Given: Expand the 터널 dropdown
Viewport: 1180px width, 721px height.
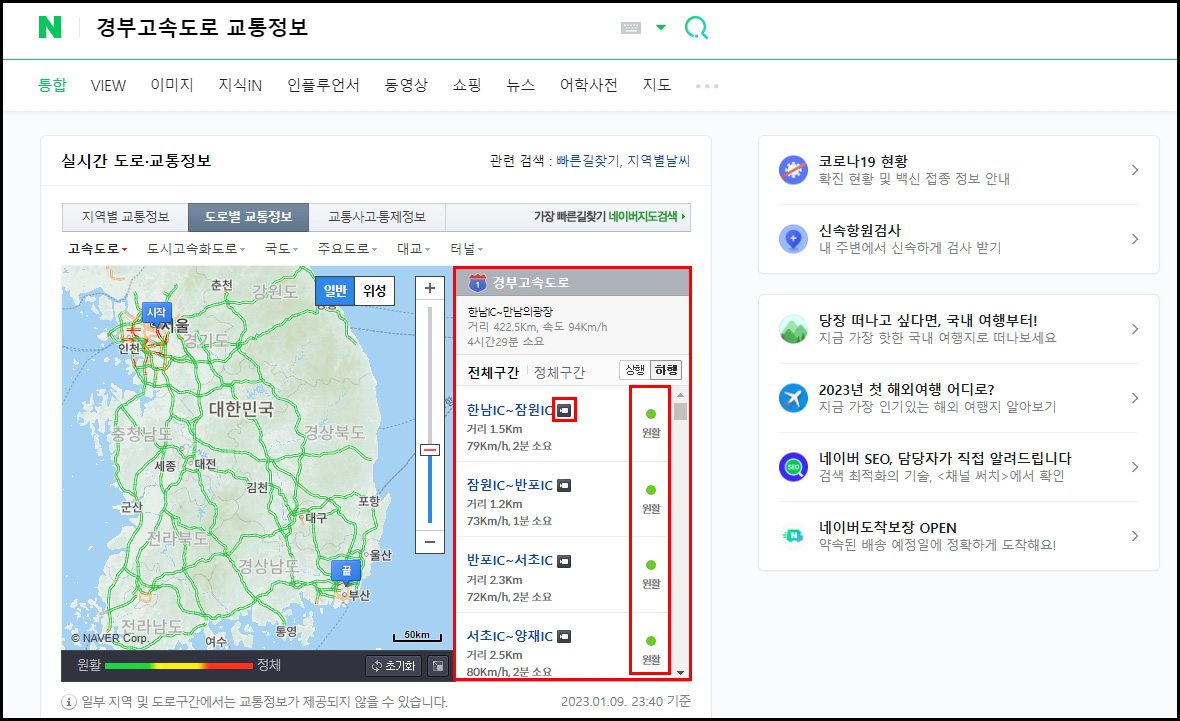Looking at the screenshot, I should [467, 248].
